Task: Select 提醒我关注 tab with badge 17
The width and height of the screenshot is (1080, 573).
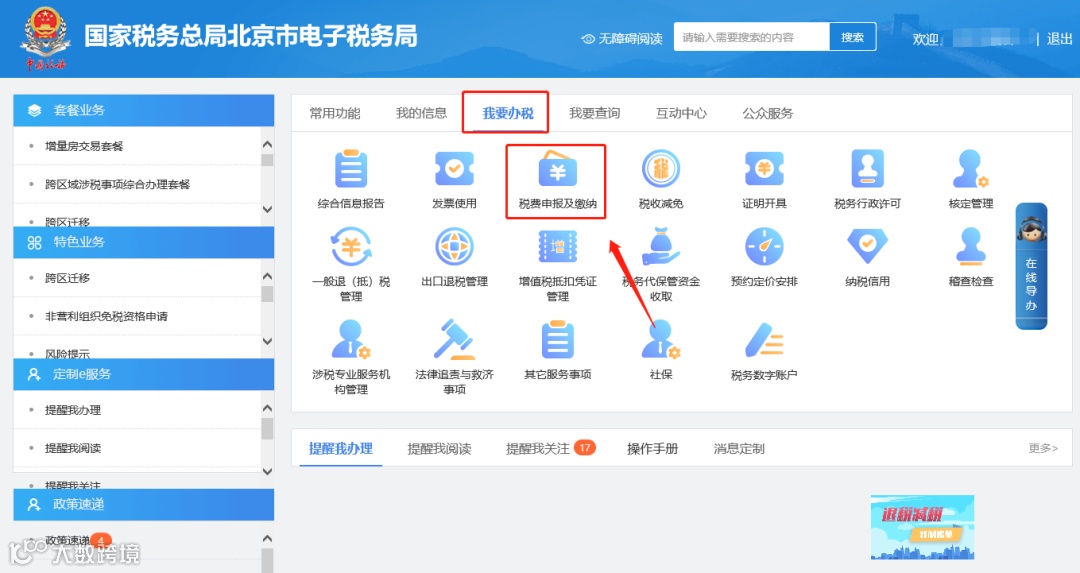Action: (550, 448)
